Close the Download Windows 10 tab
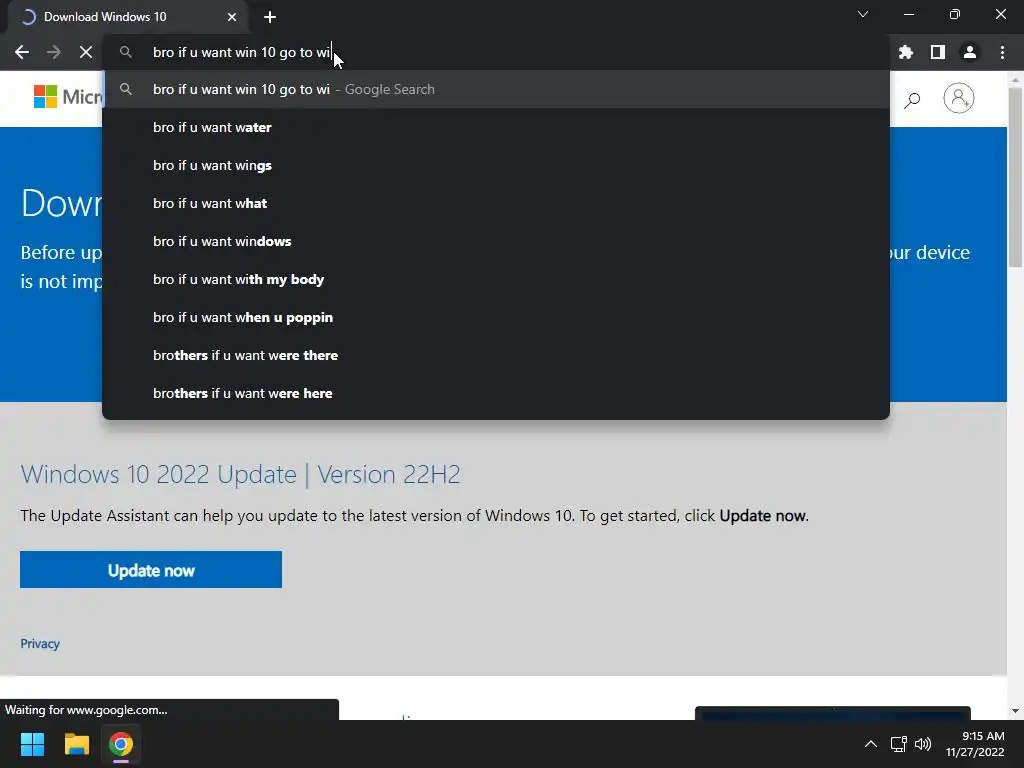This screenshot has height=768, width=1024. tap(232, 17)
